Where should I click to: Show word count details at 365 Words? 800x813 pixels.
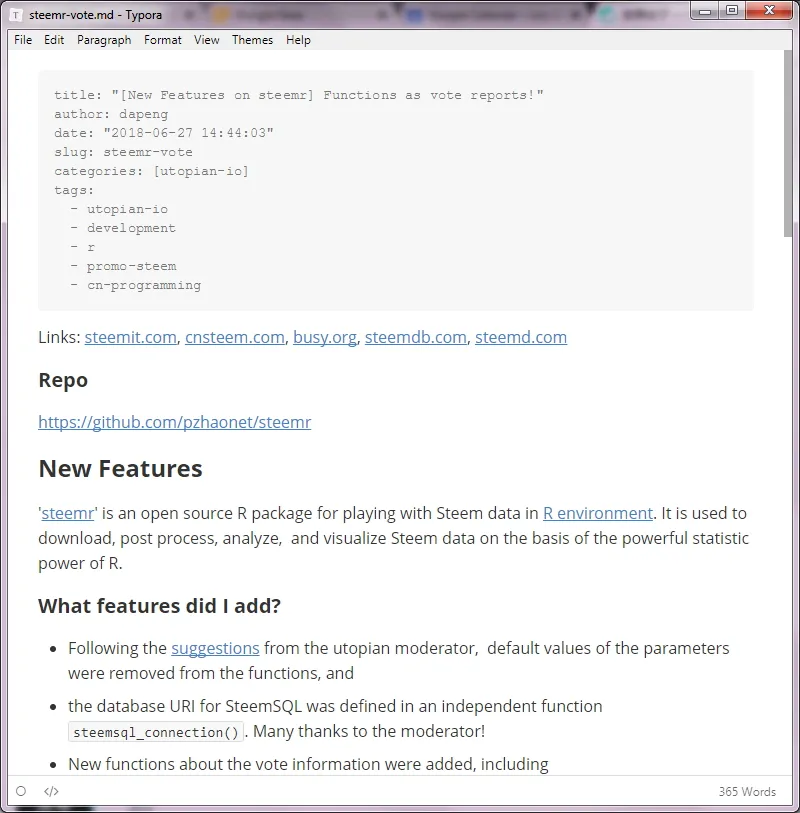click(747, 791)
